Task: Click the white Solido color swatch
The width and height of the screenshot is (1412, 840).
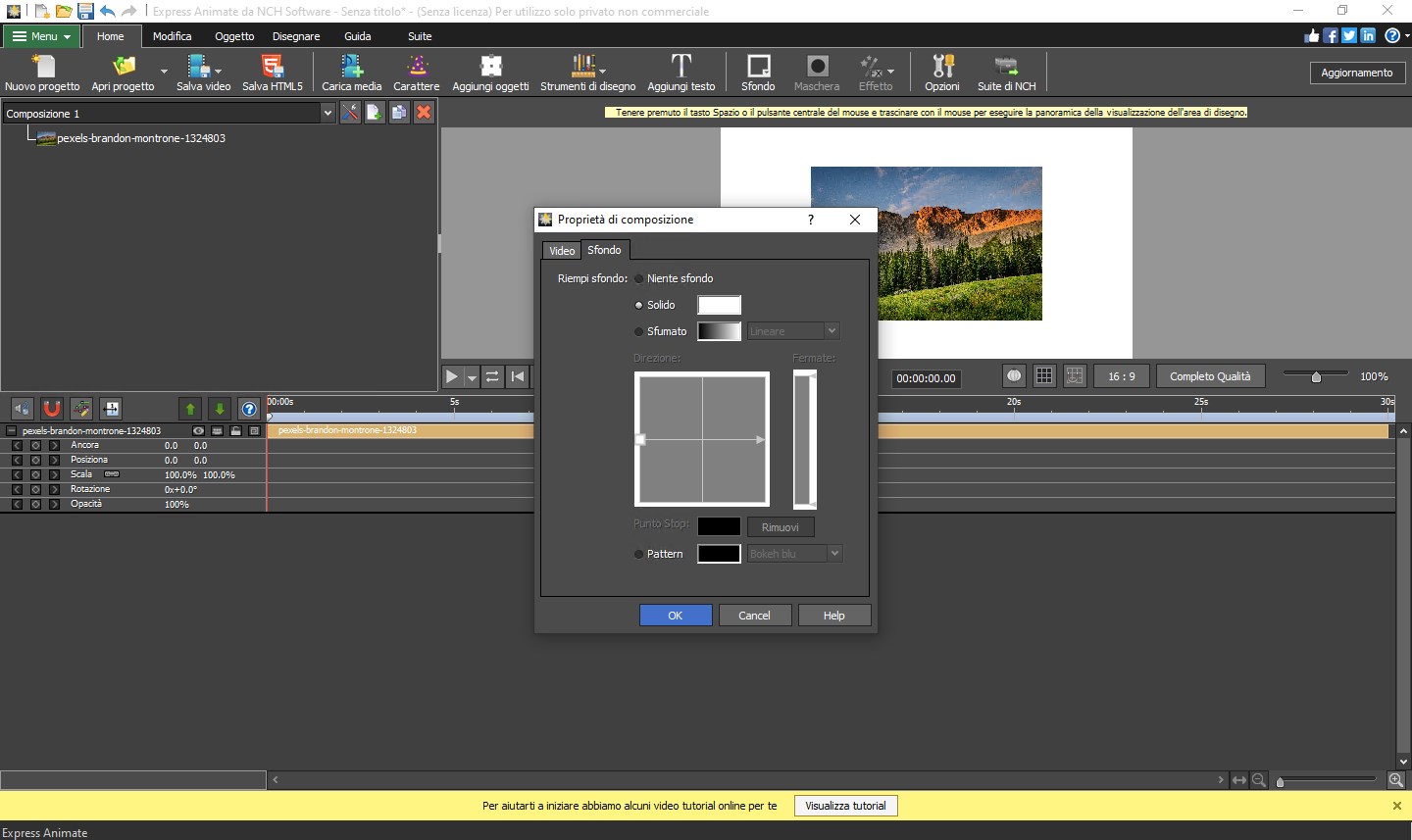Action: [x=719, y=306]
